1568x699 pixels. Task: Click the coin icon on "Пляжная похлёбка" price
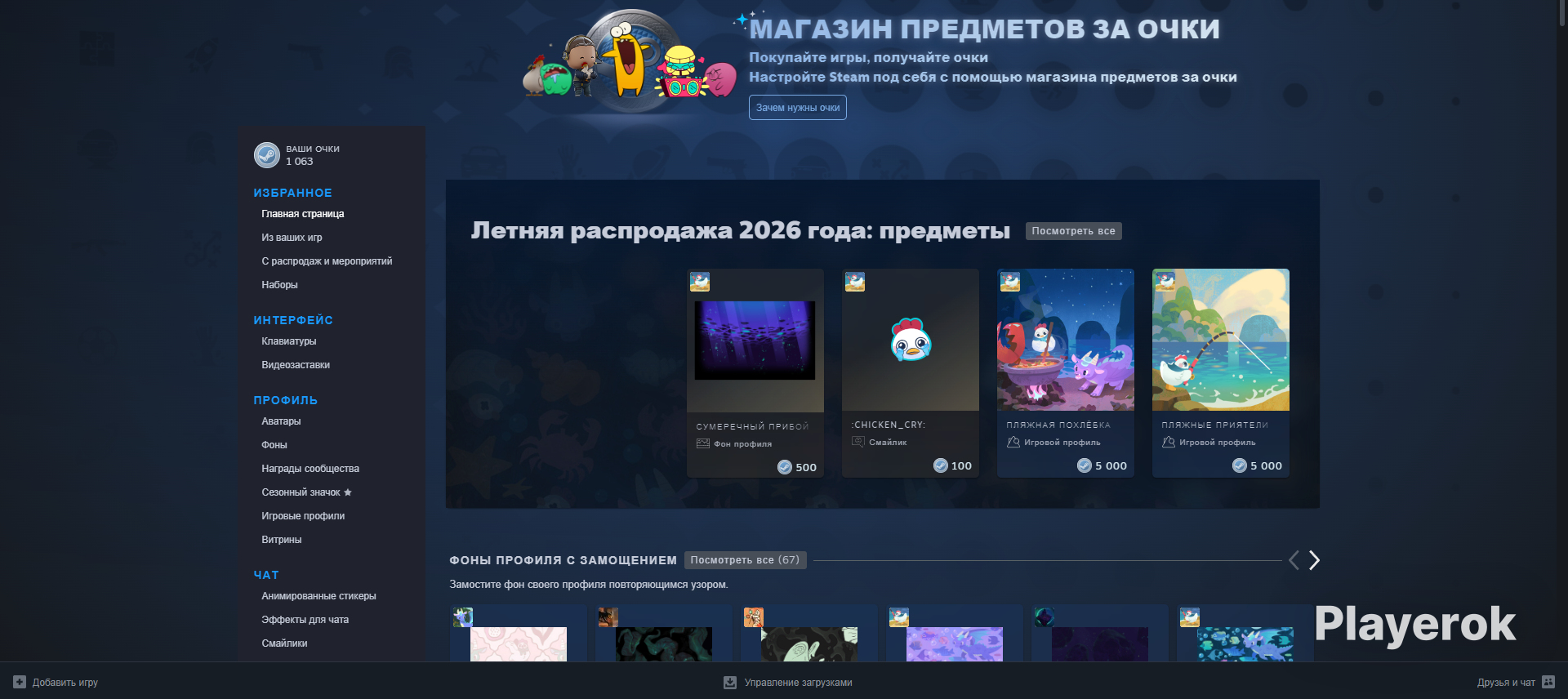pyautogui.click(x=1085, y=465)
